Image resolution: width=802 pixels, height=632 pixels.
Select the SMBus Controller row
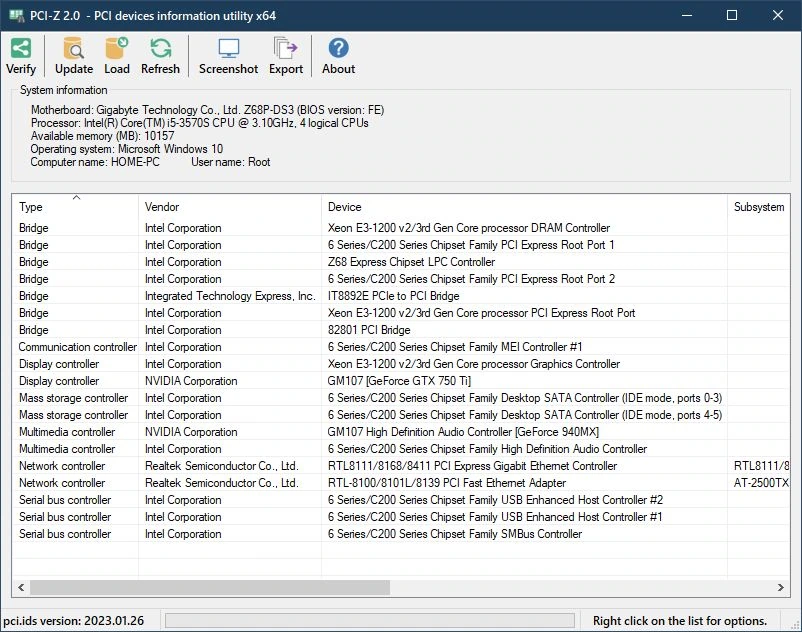point(401,533)
